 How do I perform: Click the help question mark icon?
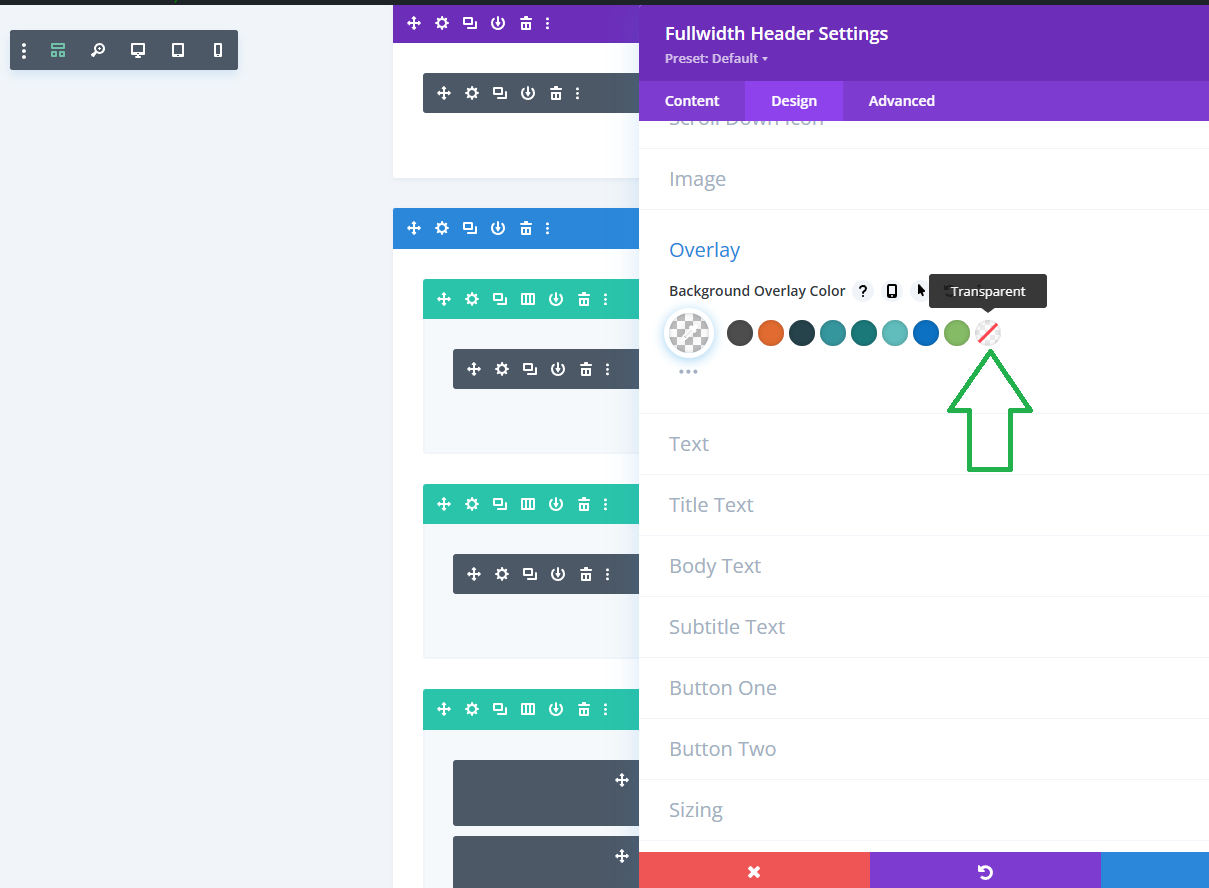point(864,291)
